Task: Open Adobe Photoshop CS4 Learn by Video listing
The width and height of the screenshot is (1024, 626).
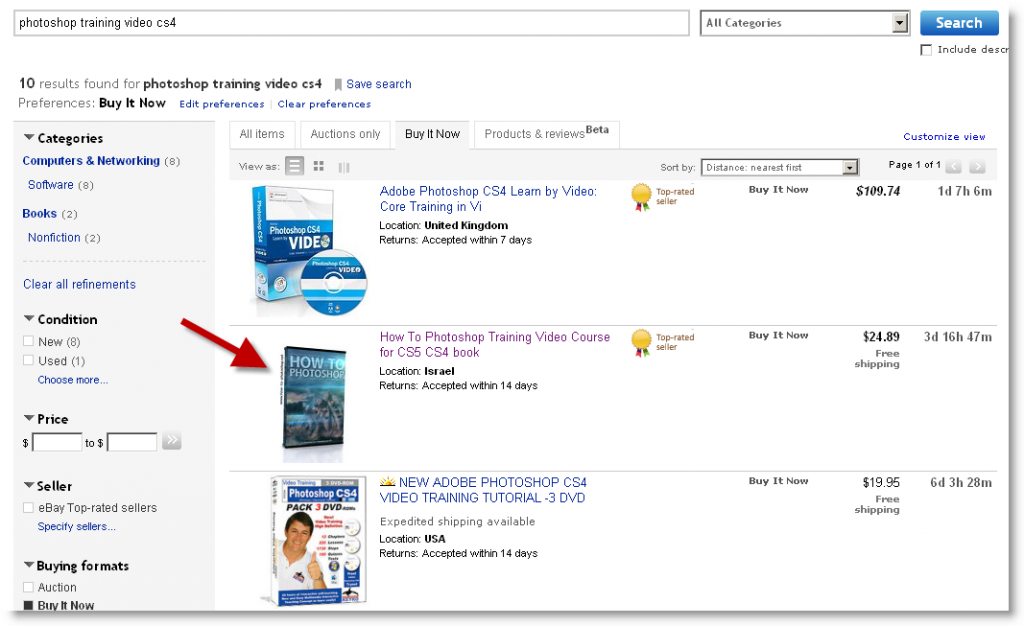Action: [488, 199]
